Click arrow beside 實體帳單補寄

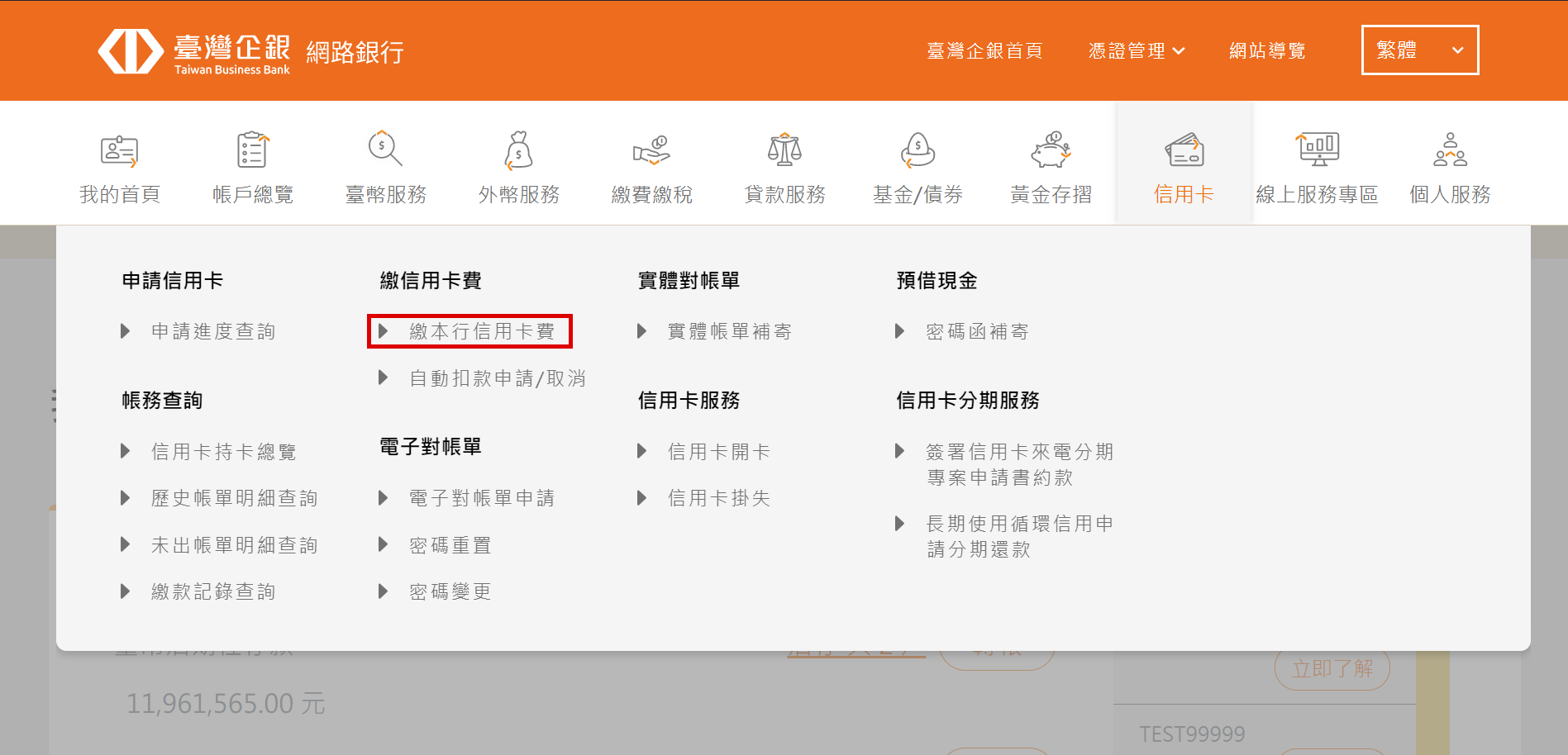pos(642,331)
